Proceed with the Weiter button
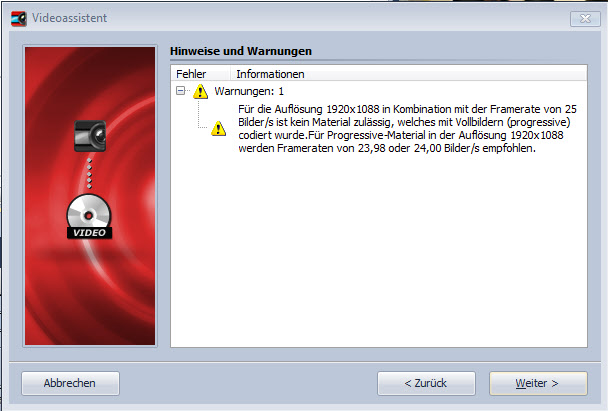The height and width of the screenshot is (411, 608). (x=537, y=383)
